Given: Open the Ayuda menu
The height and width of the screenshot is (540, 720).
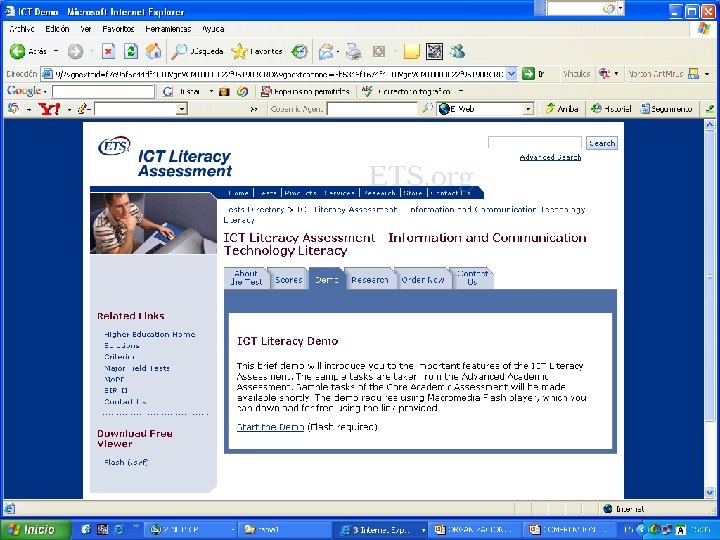Looking at the screenshot, I should pos(213,29).
